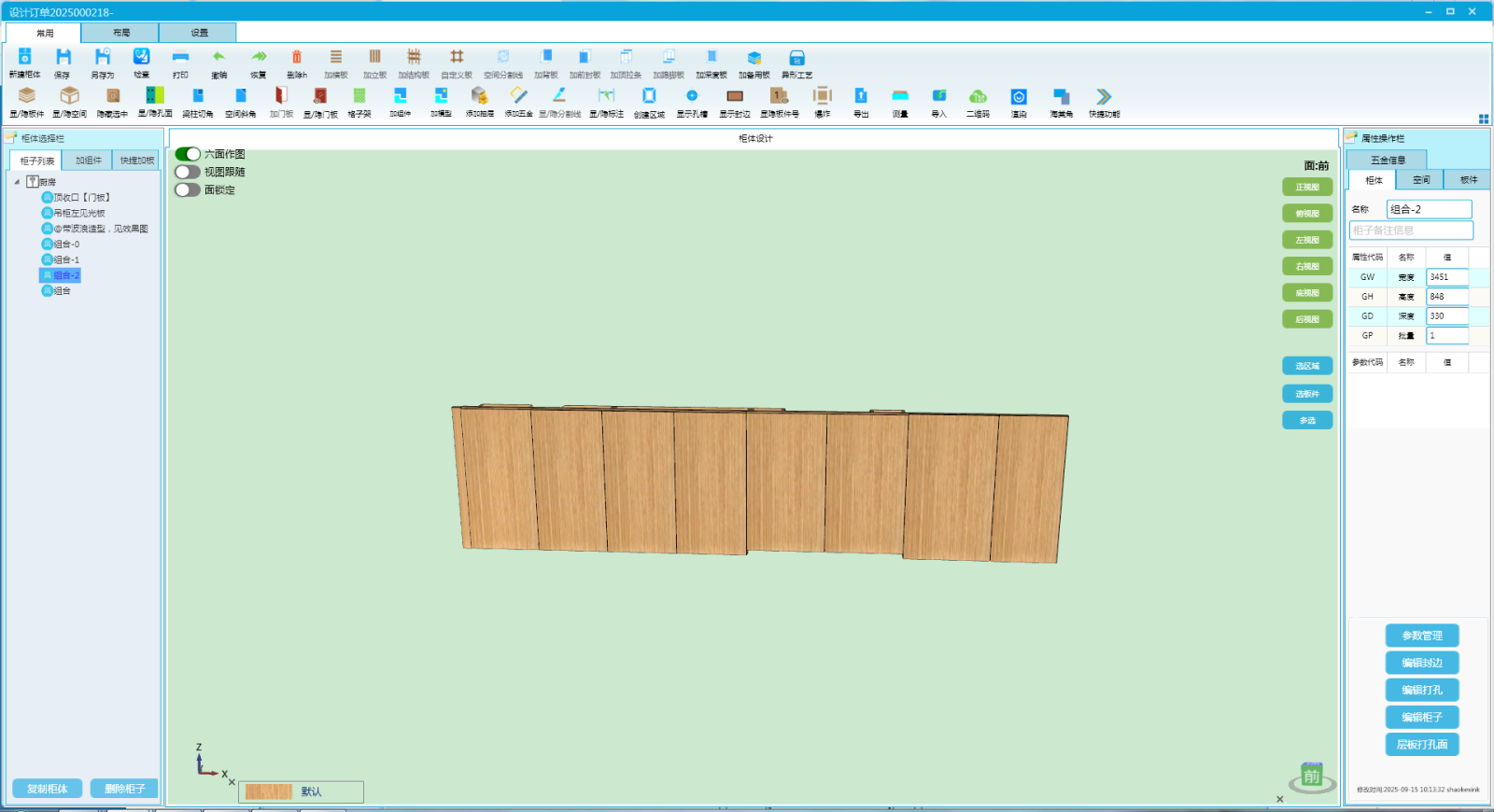Click the 复制柜体 button

click(48, 789)
